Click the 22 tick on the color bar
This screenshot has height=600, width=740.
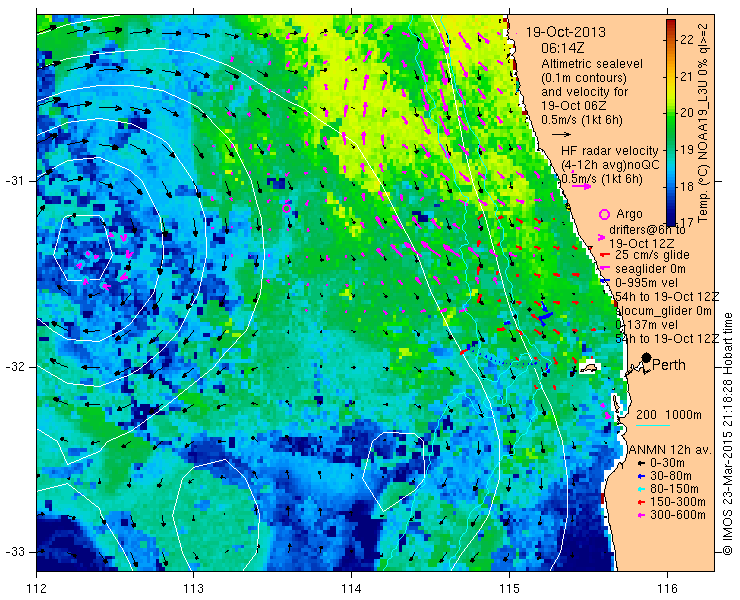click(x=687, y=40)
